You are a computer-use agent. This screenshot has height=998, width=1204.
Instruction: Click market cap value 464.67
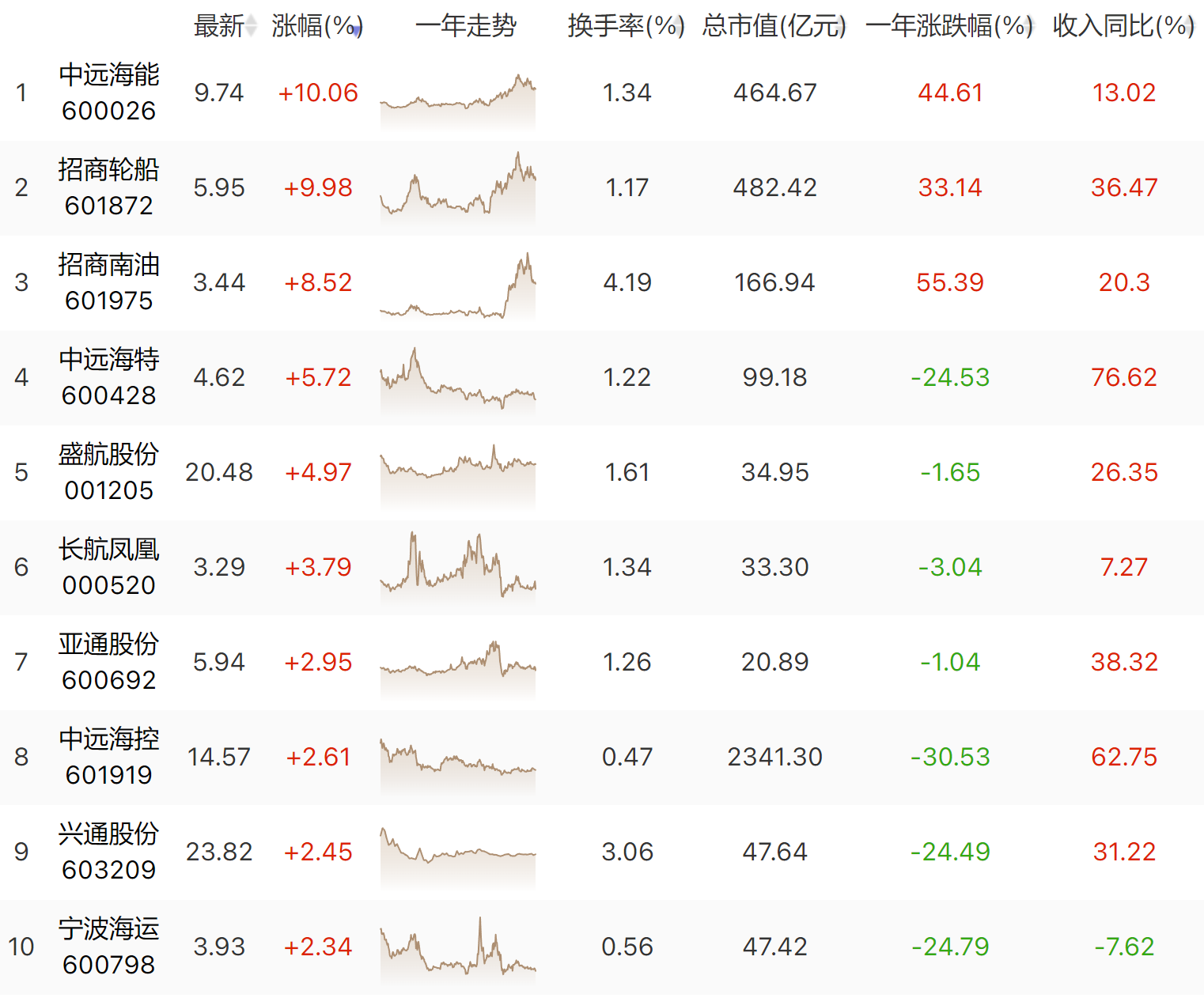(x=774, y=93)
